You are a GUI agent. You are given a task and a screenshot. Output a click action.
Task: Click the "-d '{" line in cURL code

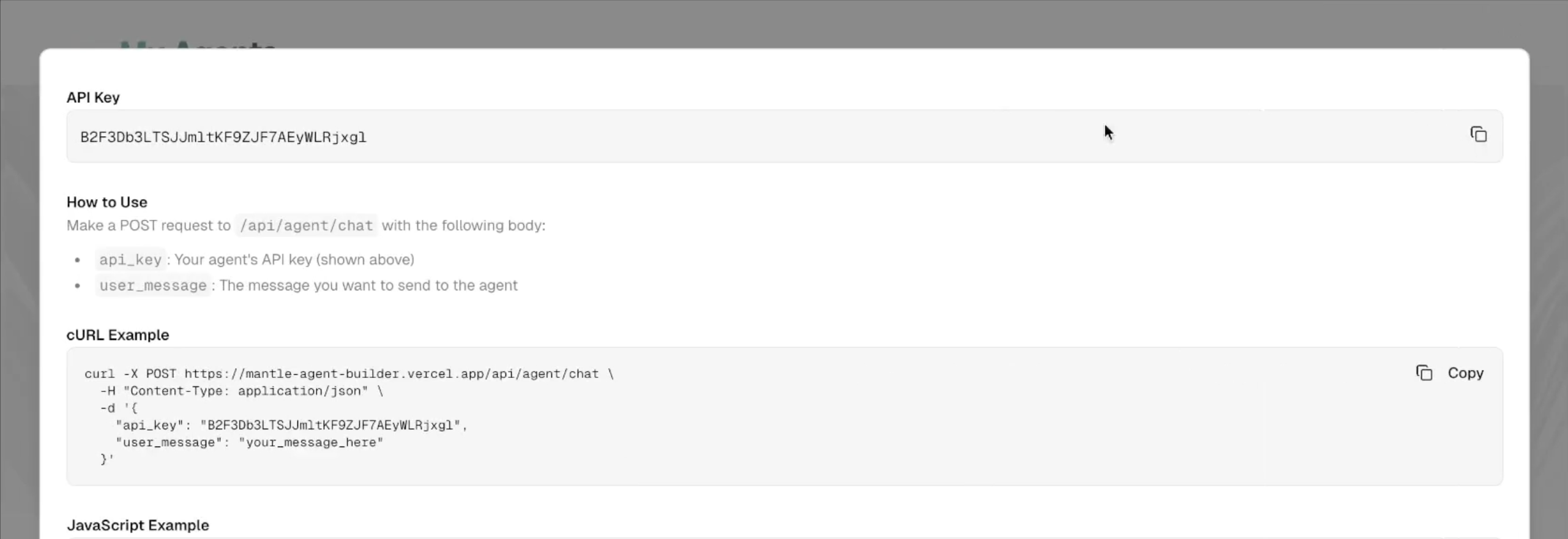coord(119,409)
